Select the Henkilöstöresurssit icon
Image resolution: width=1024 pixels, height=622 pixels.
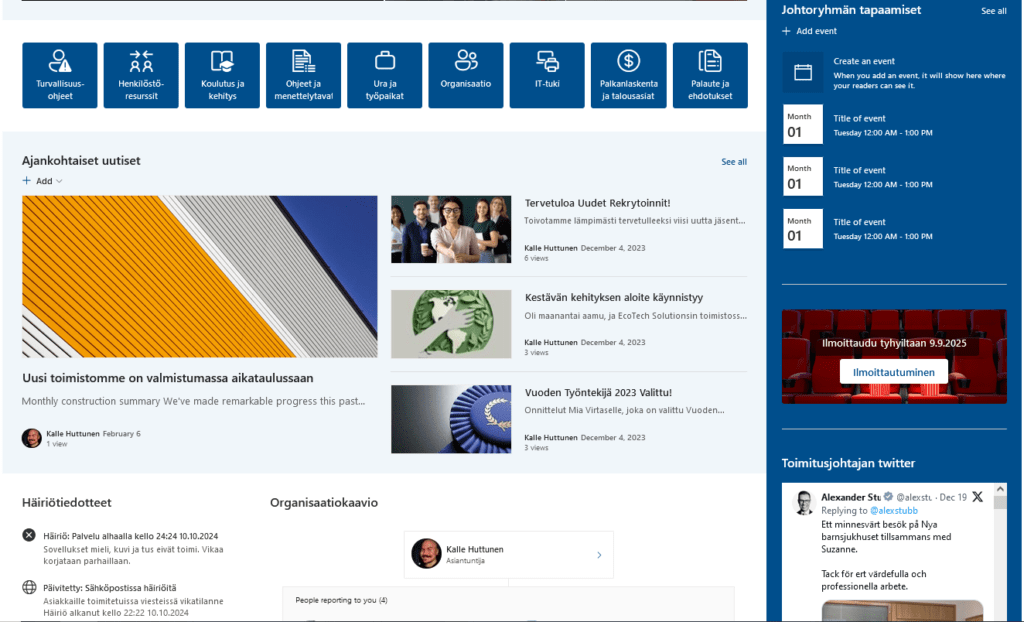coord(140,75)
